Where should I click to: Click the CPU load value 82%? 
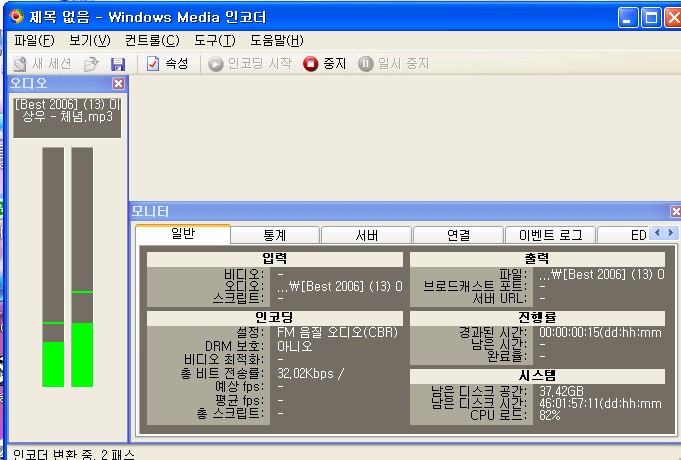(x=549, y=415)
